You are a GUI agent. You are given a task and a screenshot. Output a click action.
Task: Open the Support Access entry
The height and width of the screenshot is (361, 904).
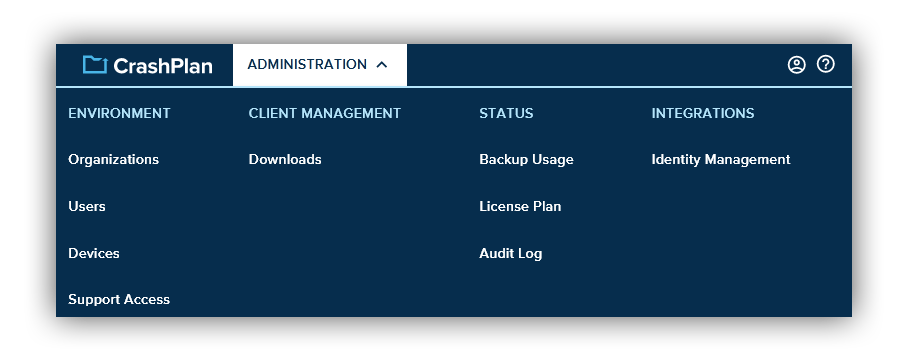119,299
